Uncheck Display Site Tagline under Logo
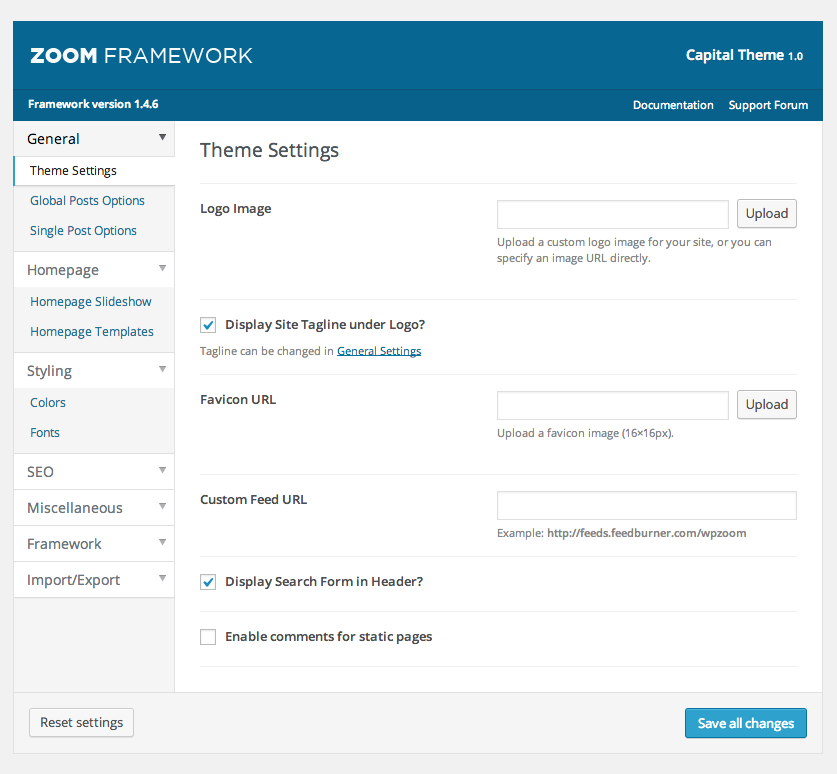 click(208, 325)
